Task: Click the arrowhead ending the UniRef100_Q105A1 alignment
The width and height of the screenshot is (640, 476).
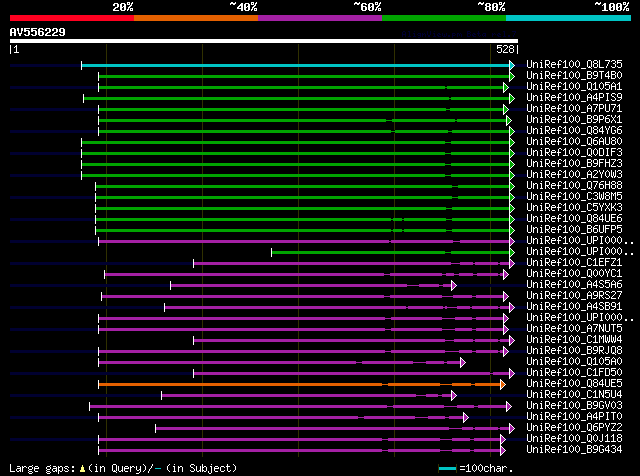Action: 506,87
